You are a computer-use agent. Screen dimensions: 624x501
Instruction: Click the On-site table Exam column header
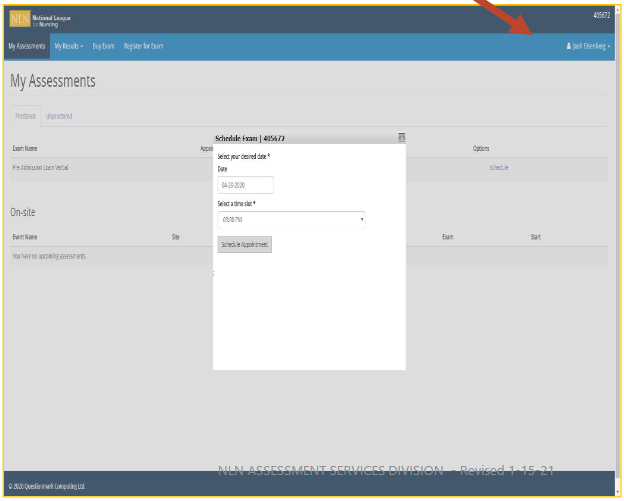coord(448,237)
